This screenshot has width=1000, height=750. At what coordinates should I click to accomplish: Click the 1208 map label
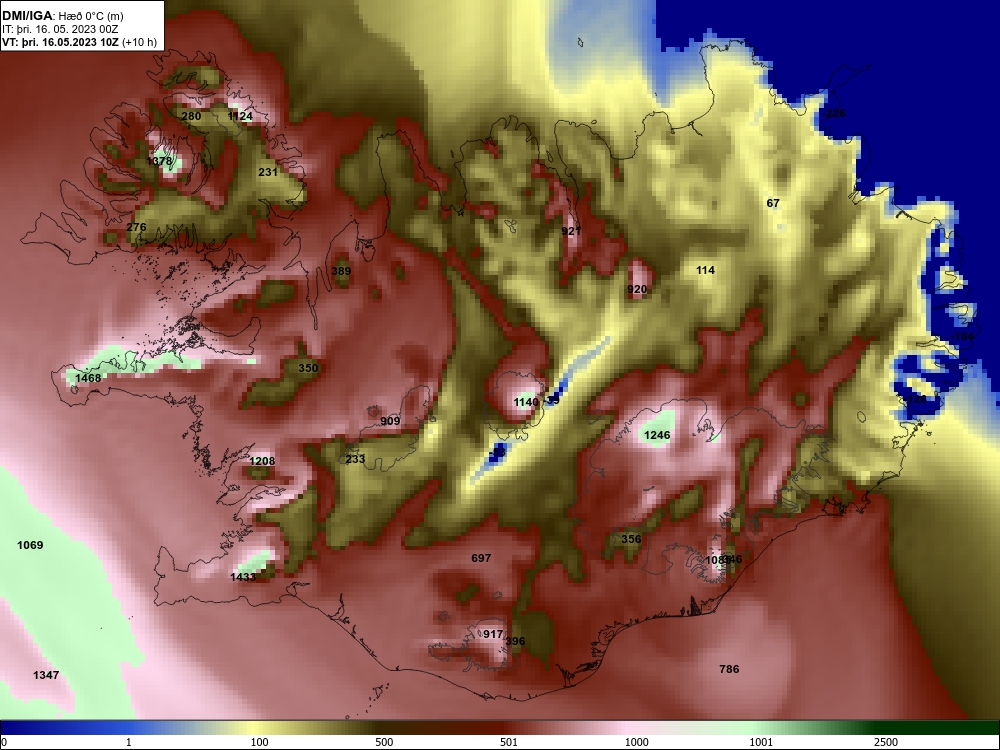point(262,461)
